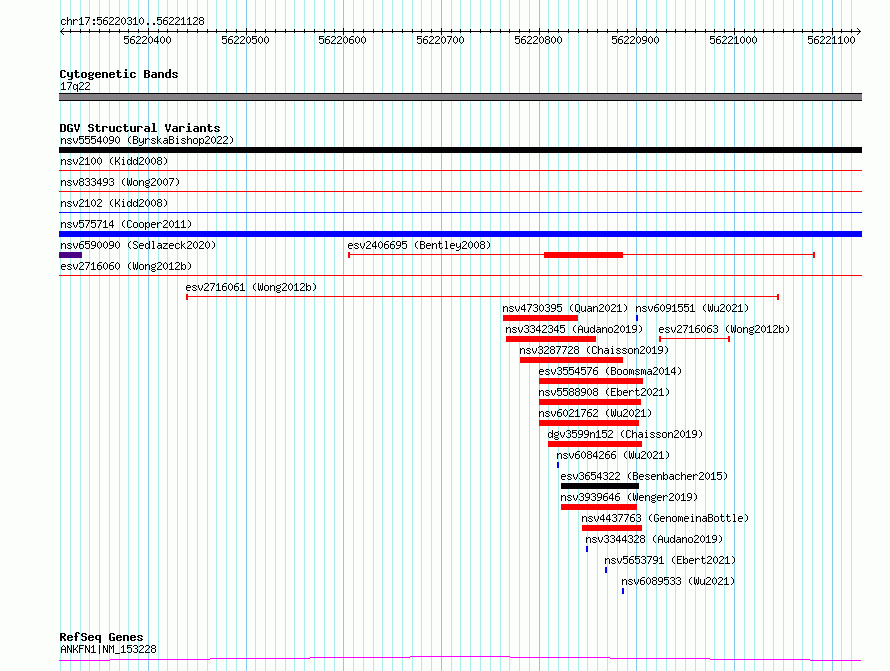
Task: Click the Cytogenetic Bands track heading
Action: (x=119, y=74)
